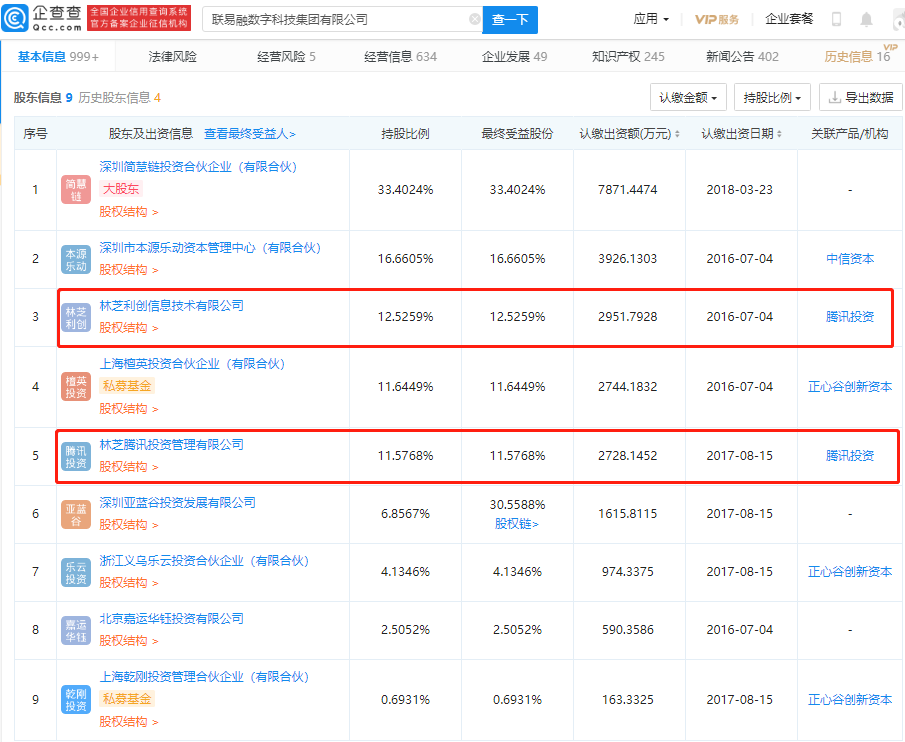Expand 股权结构 for 上海植英投资合伙企业
This screenshot has height=742, width=905.
pos(128,409)
